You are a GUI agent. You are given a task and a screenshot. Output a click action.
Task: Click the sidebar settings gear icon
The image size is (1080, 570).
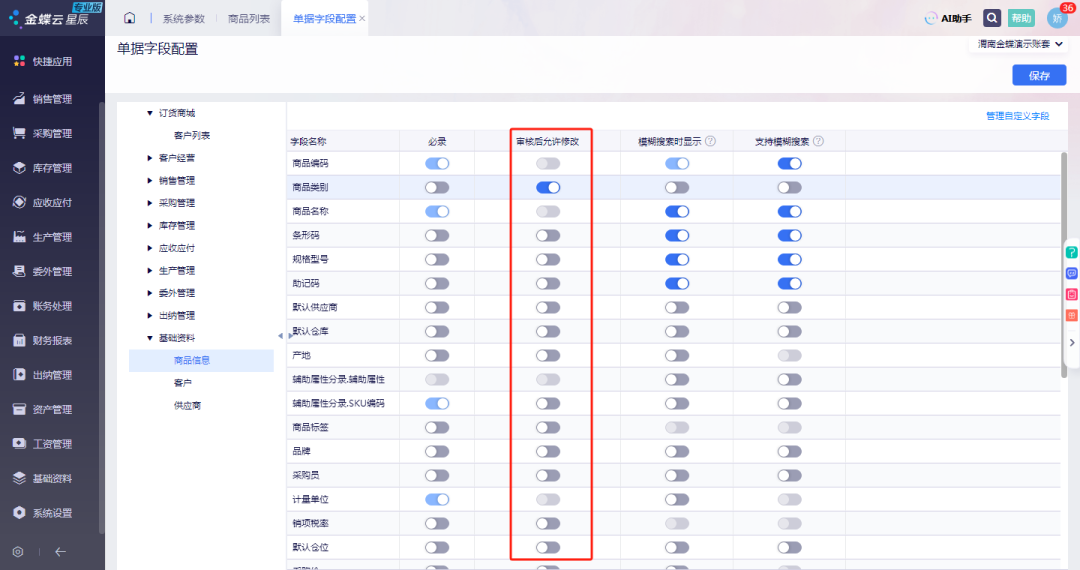tap(18, 551)
